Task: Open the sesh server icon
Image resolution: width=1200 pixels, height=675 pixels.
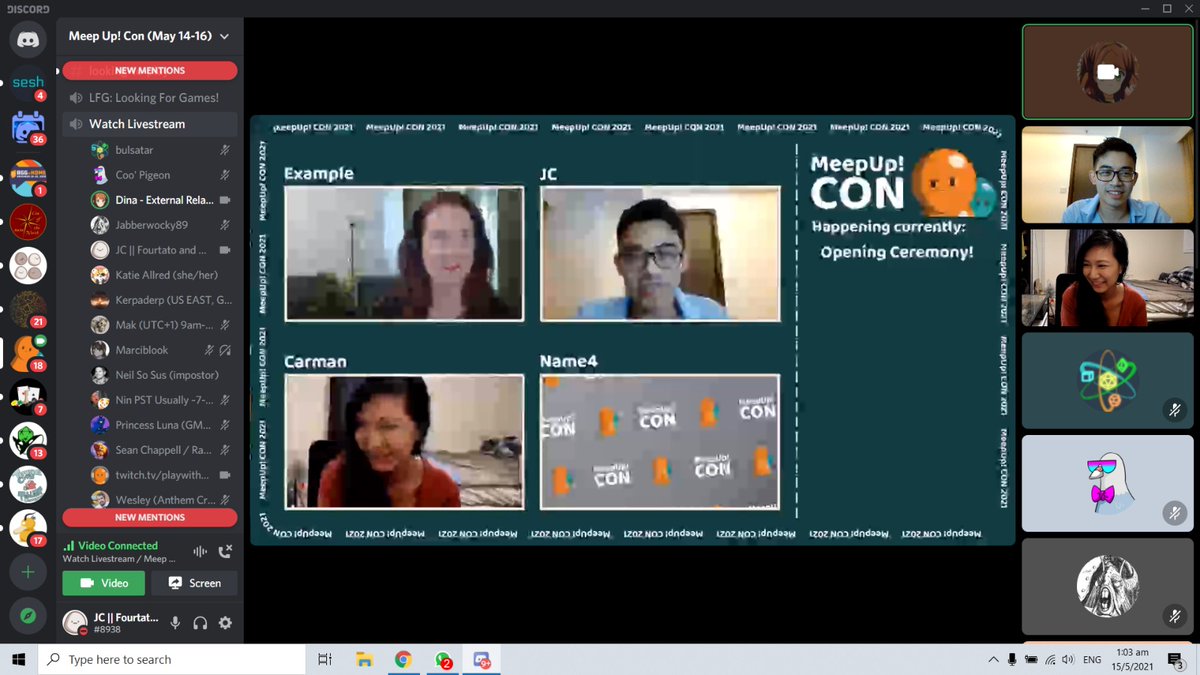Action: click(x=28, y=84)
